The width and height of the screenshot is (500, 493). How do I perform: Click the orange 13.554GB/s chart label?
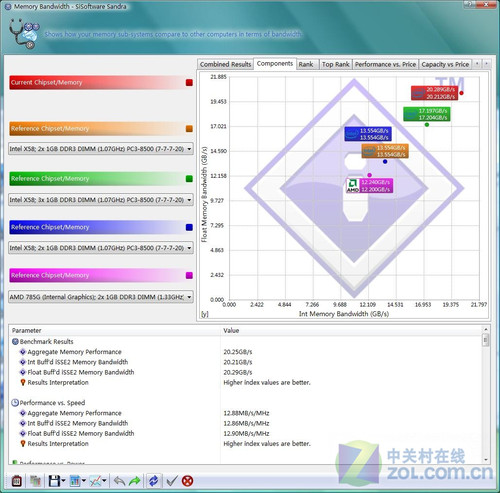pyautogui.click(x=385, y=151)
